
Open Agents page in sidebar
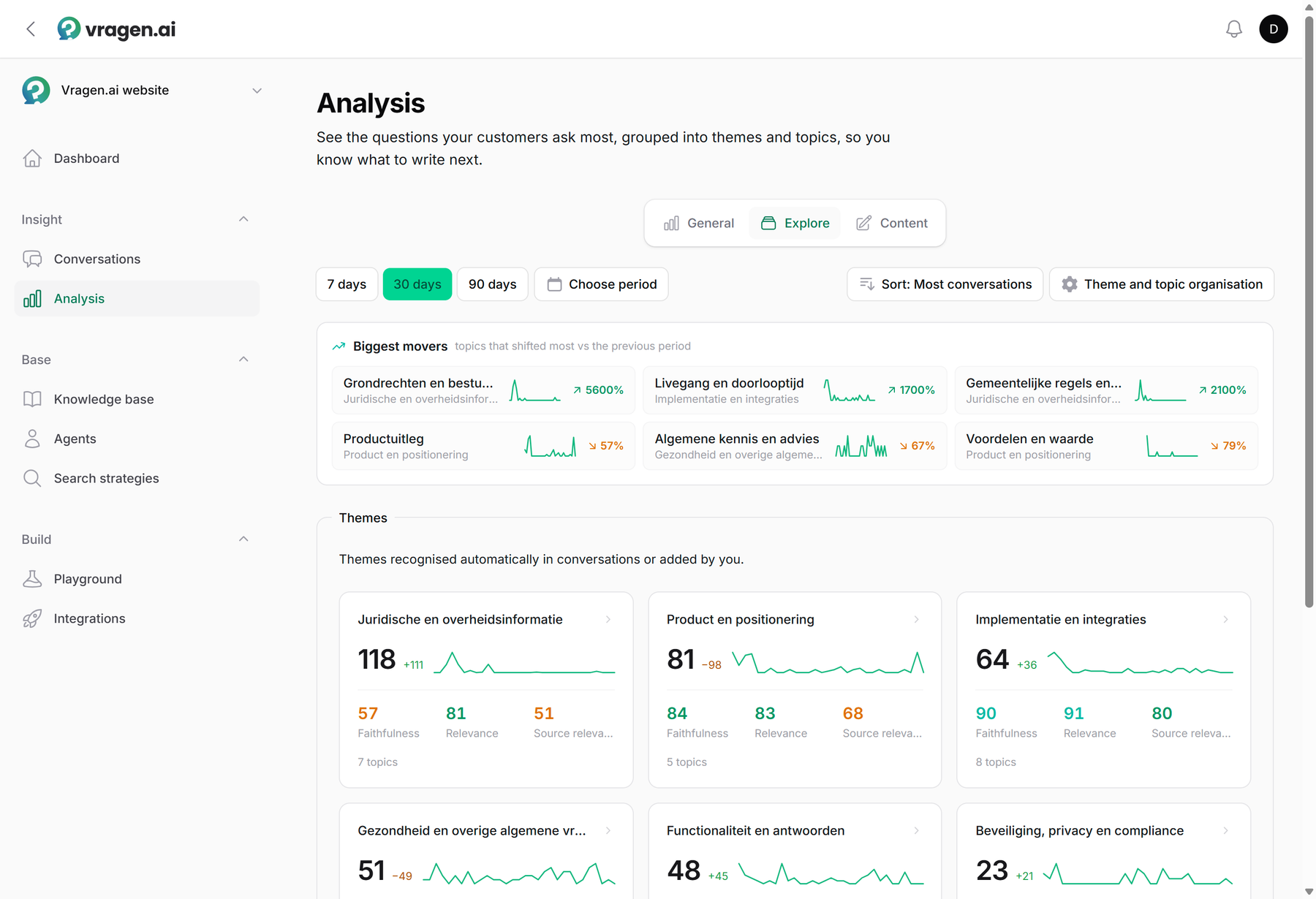tap(137, 439)
